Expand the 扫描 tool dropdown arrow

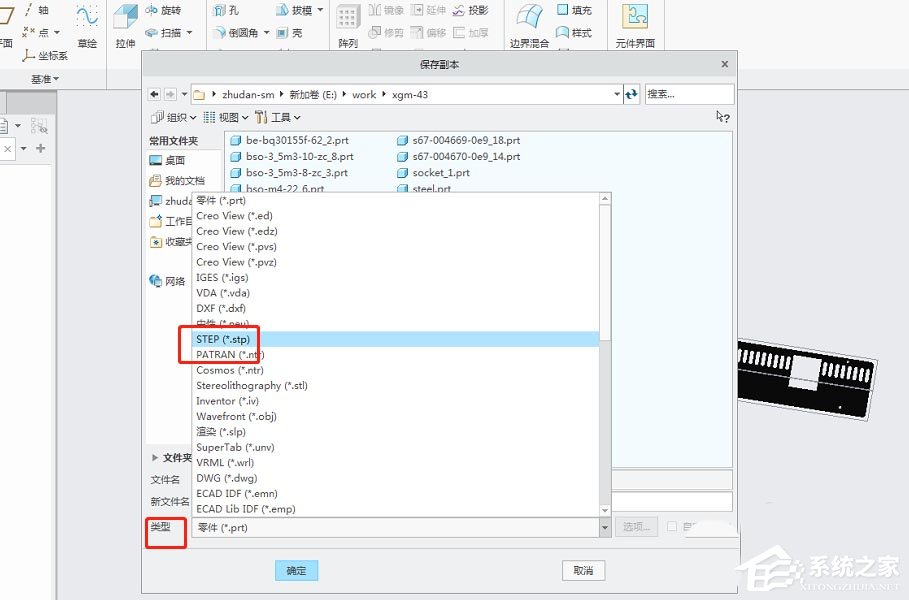(189, 32)
